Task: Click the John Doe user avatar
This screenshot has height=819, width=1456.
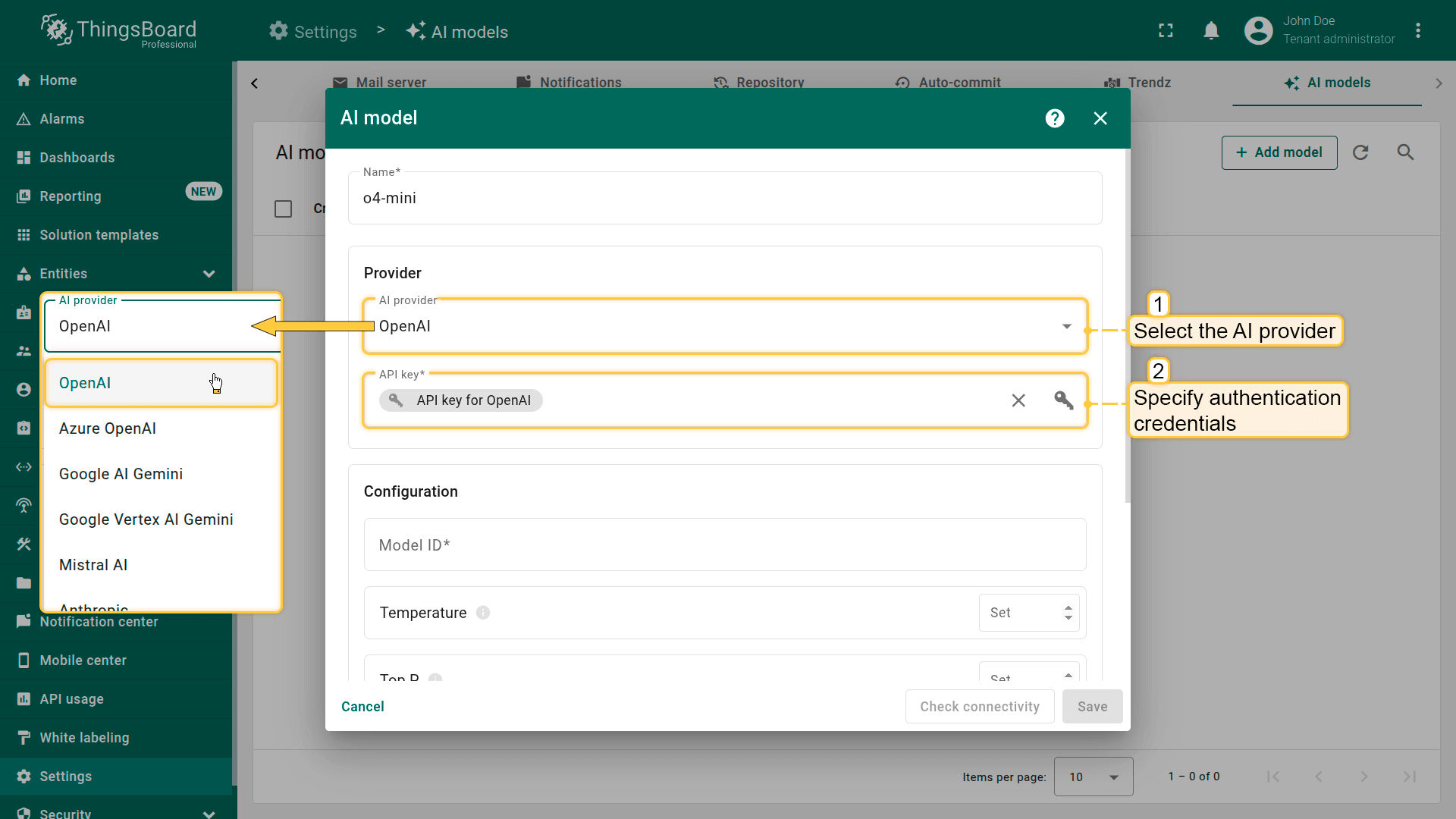Action: point(1258,31)
